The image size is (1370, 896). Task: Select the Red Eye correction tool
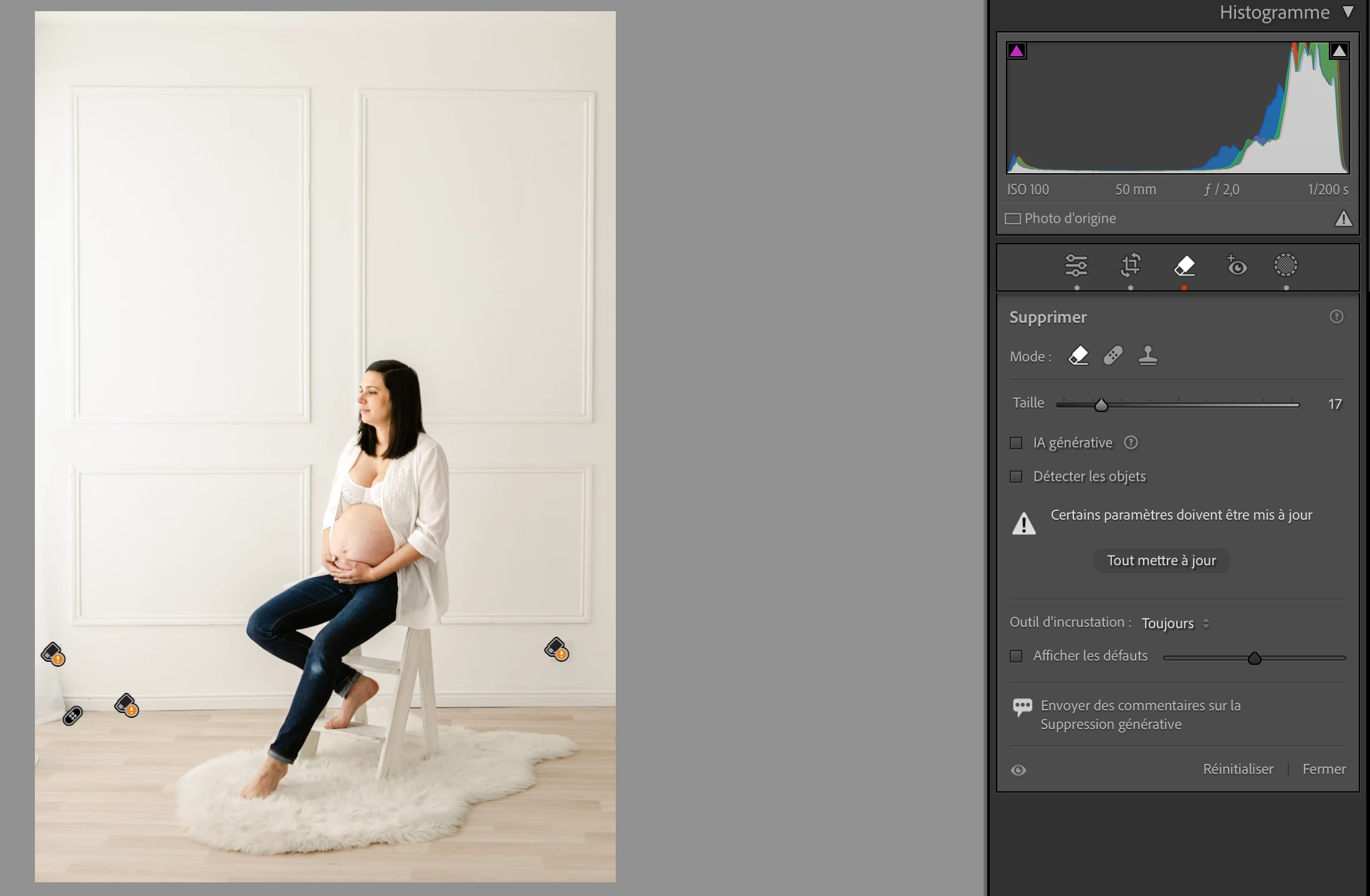(1237, 266)
